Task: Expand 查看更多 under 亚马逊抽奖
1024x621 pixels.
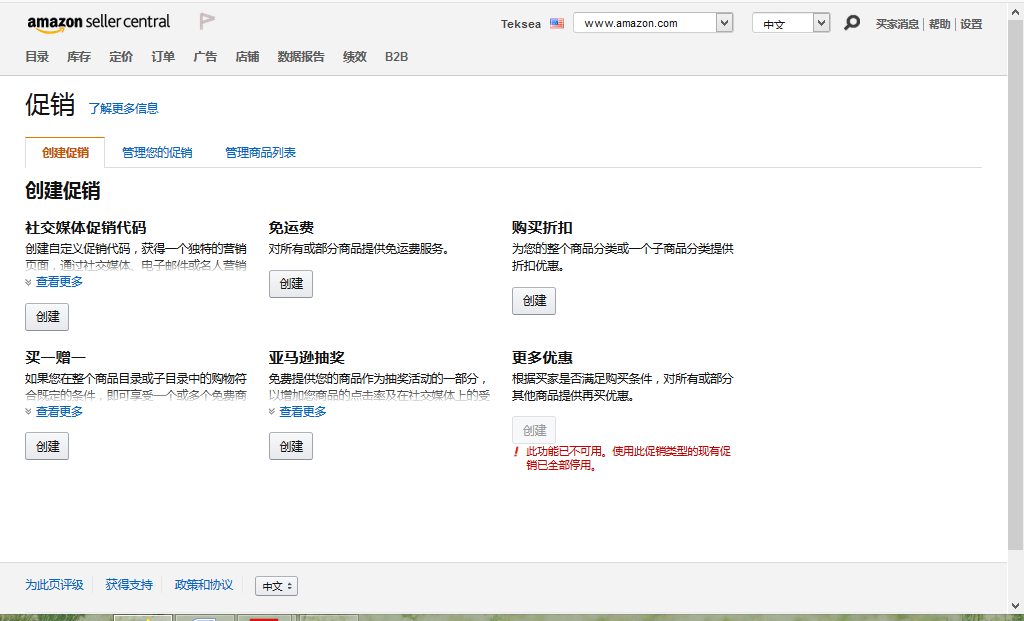Action: click(303, 412)
